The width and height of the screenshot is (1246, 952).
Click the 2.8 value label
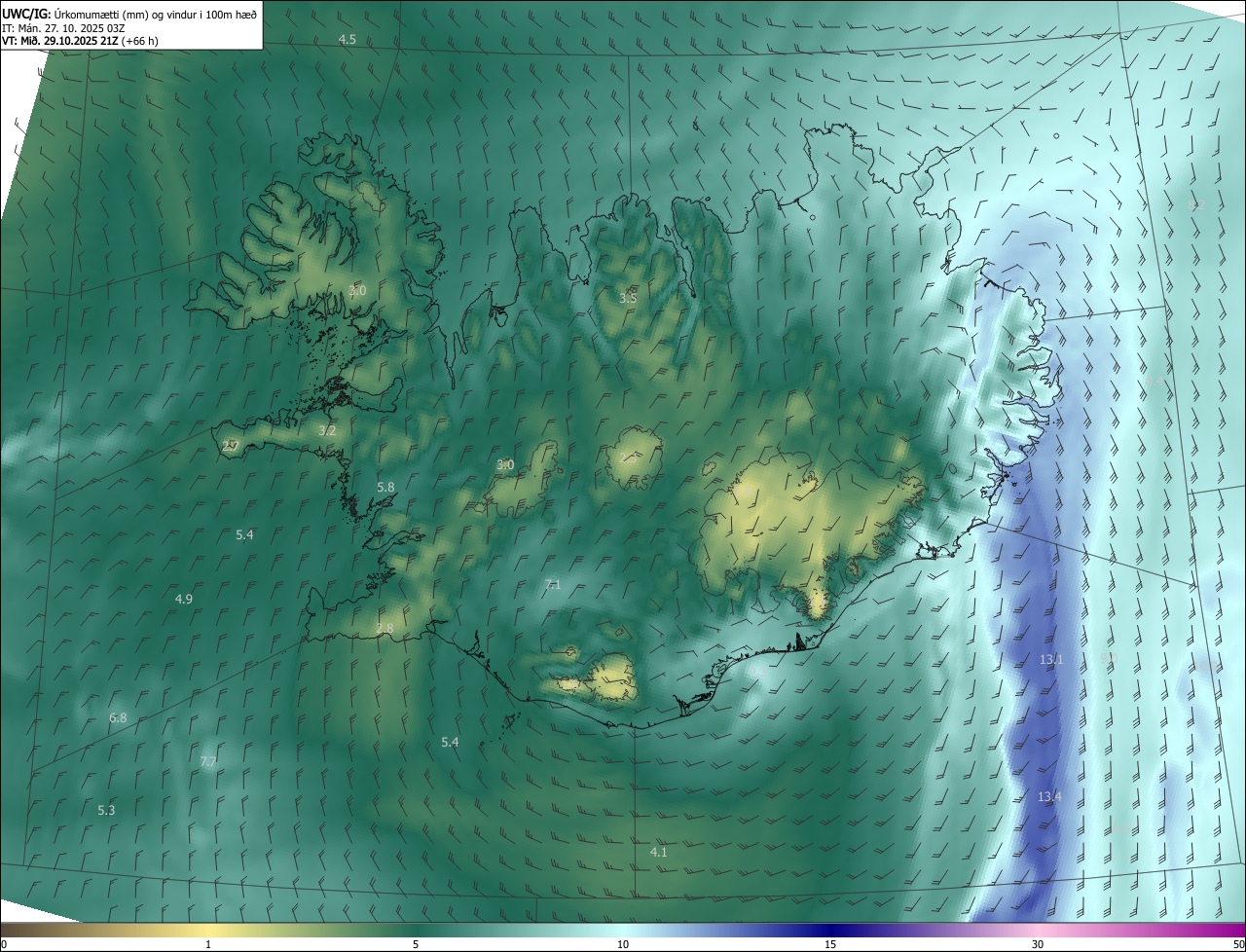pyautogui.click(x=385, y=628)
